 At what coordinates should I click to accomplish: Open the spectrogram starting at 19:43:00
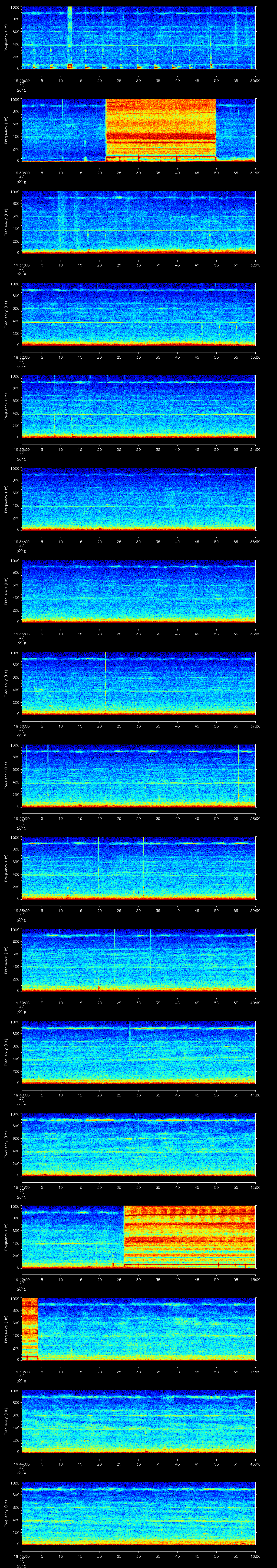click(x=138, y=1329)
